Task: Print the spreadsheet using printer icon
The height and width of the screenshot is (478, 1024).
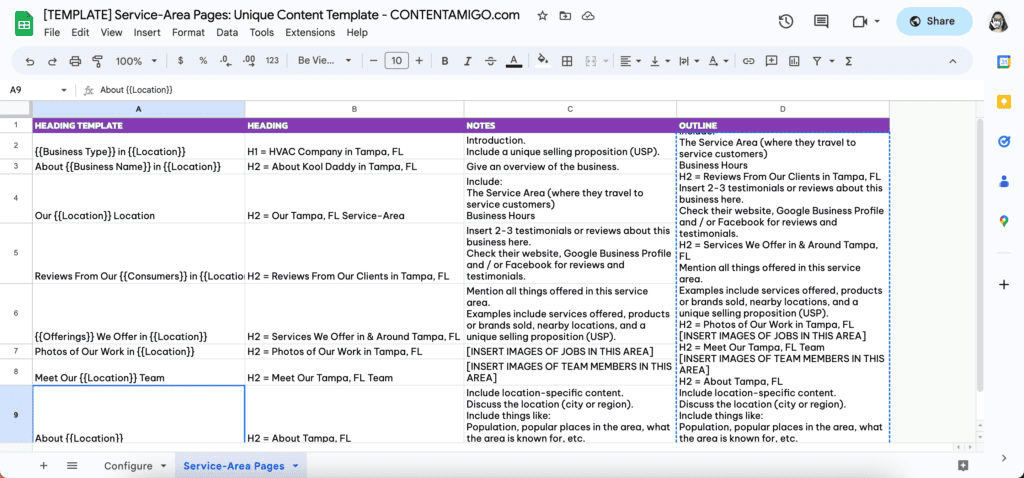Action: (x=75, y=61)
